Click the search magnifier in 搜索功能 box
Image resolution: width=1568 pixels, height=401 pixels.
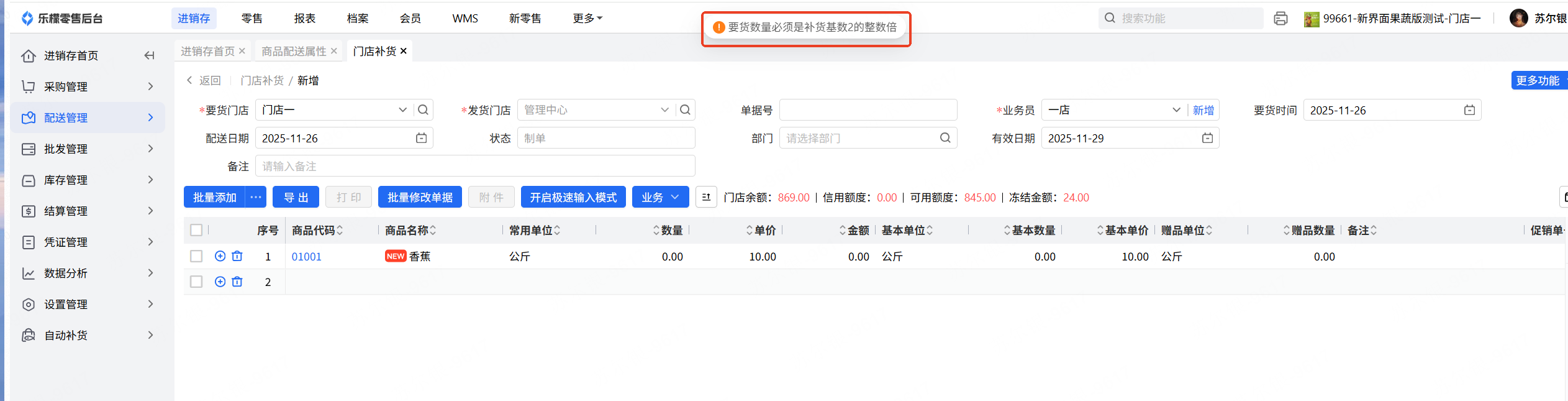click(x=1110, y=18)
